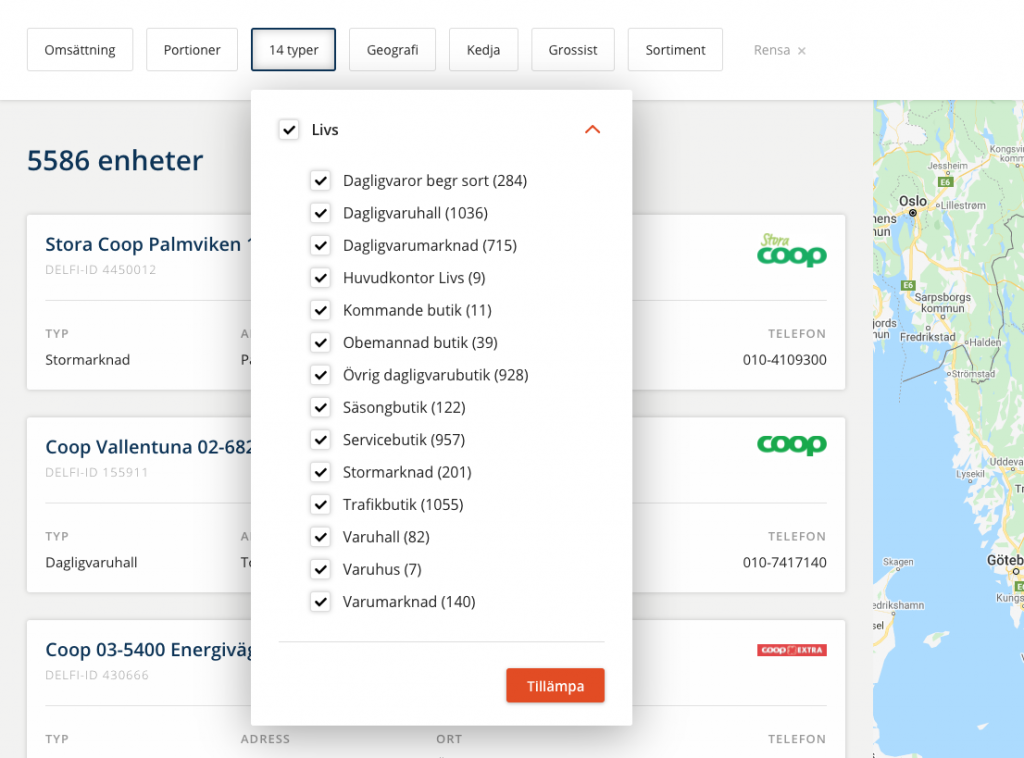Viewport: 1024px width, 758px height.
Task: Click phone number 010-7417140
Action: pyautogui.click(x=784, y=563)
